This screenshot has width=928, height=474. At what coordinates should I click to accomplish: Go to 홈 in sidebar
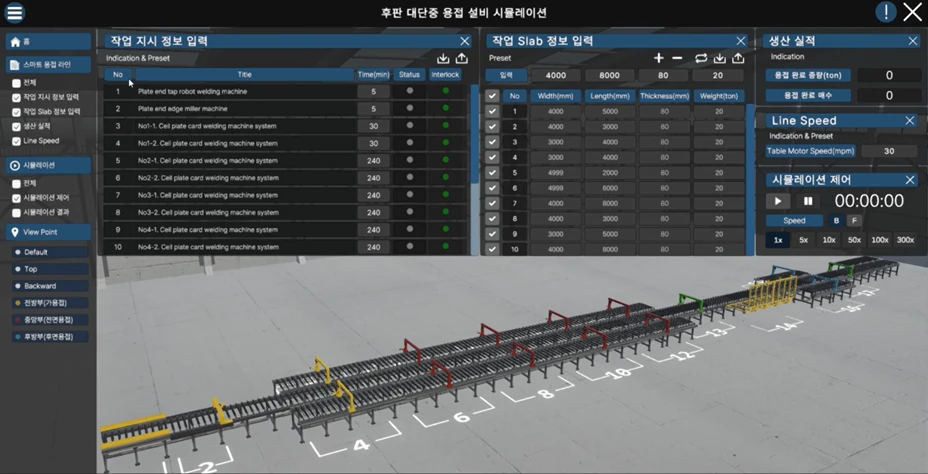pyautogui.click(x=48, y=41)
